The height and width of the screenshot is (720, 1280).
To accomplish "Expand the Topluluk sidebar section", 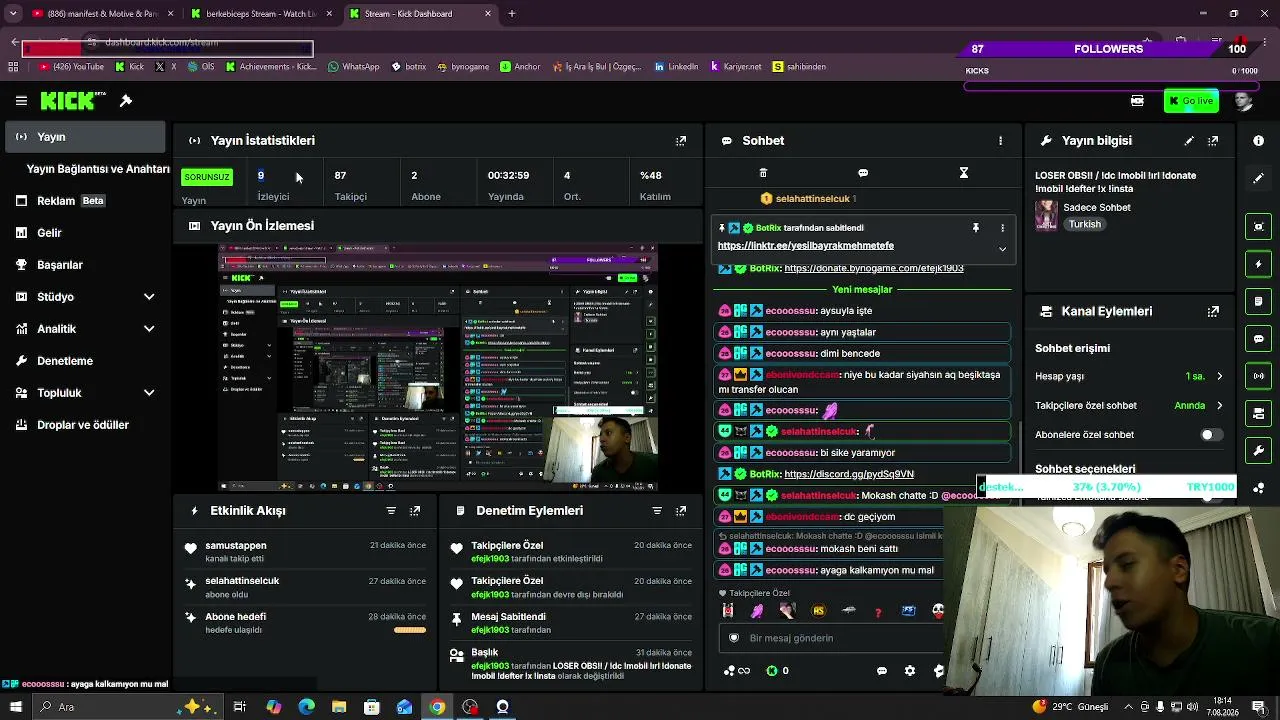I will (x=149, y=393).
